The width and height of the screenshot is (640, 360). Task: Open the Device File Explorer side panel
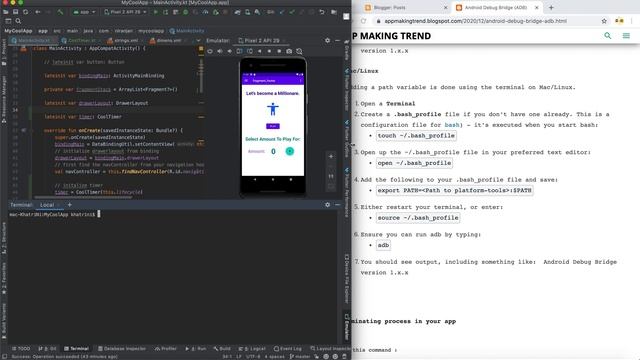(347, 279)
